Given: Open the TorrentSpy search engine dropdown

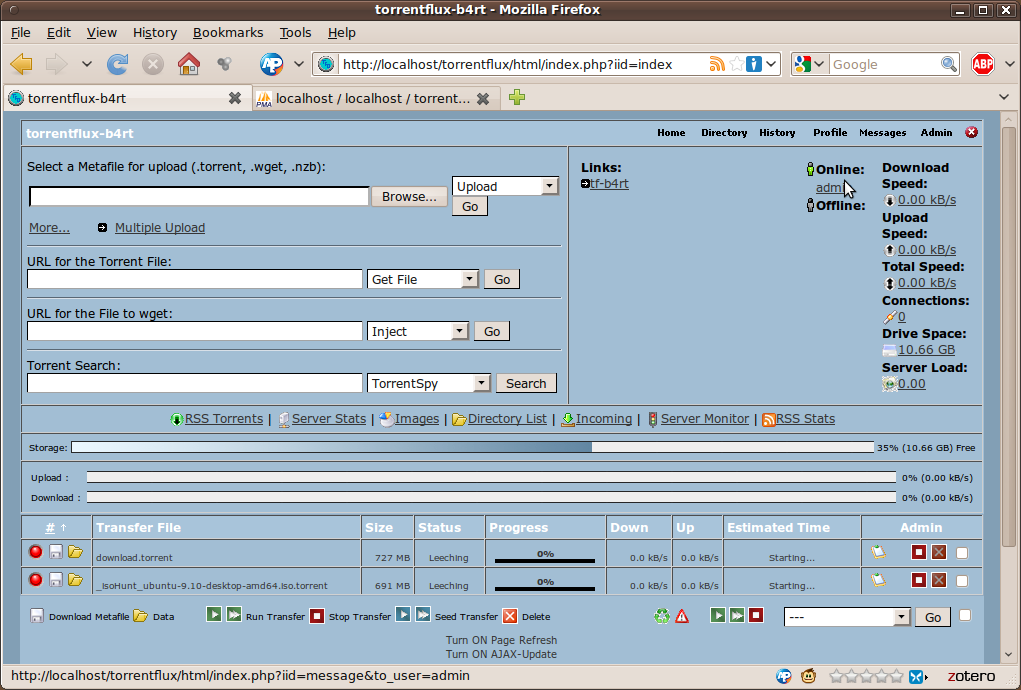Looking at the screenshot, I should [428, 383].
